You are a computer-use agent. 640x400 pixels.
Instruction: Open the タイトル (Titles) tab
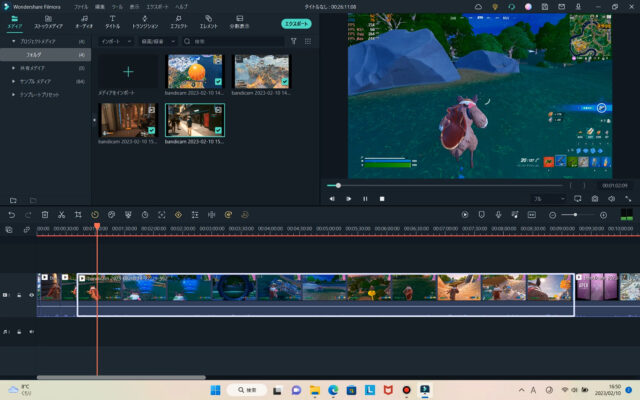pyautogui.click(x=112, y=22)
